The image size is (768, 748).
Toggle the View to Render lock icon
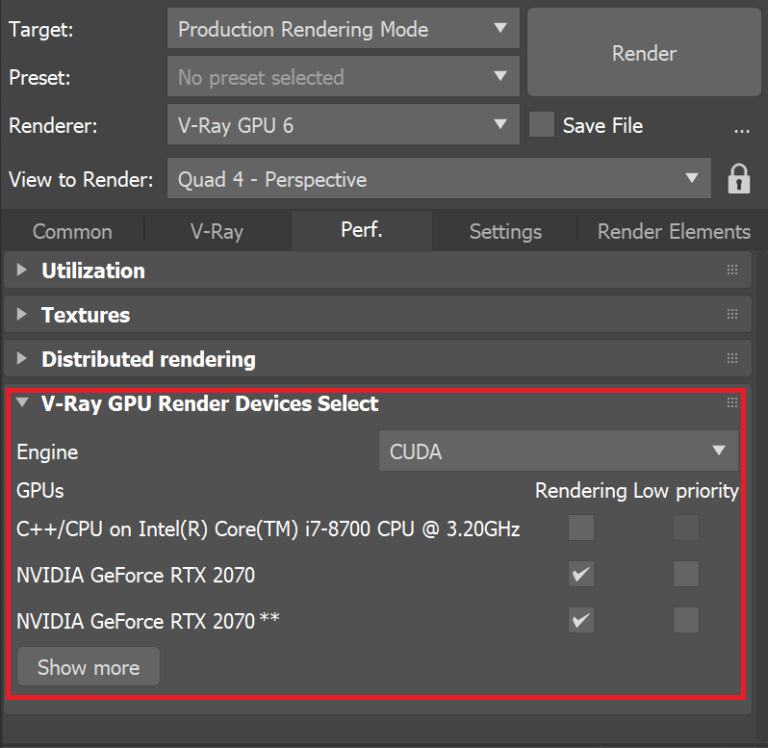[x=739, y=179]
